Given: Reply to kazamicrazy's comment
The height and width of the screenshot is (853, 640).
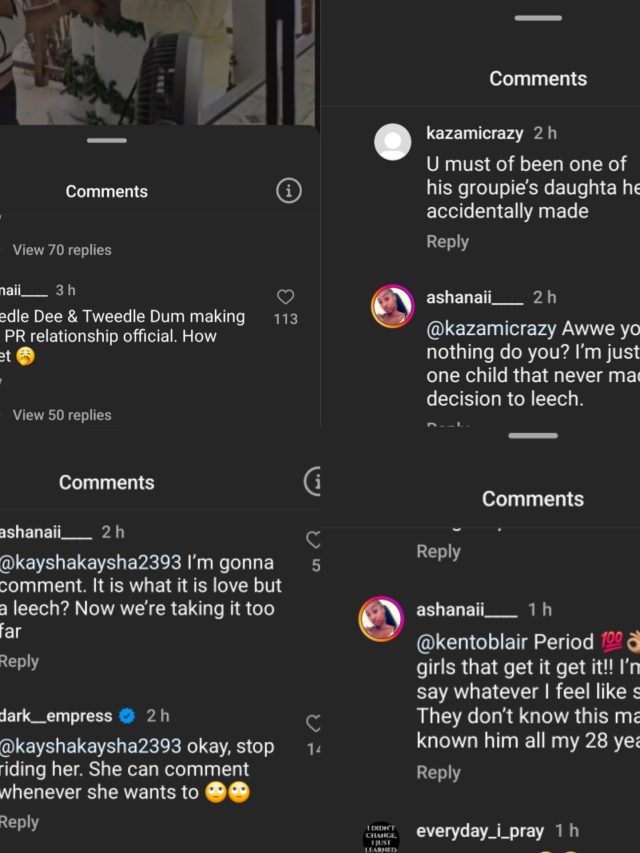Looking at the screenshot, I should [447, 242].
